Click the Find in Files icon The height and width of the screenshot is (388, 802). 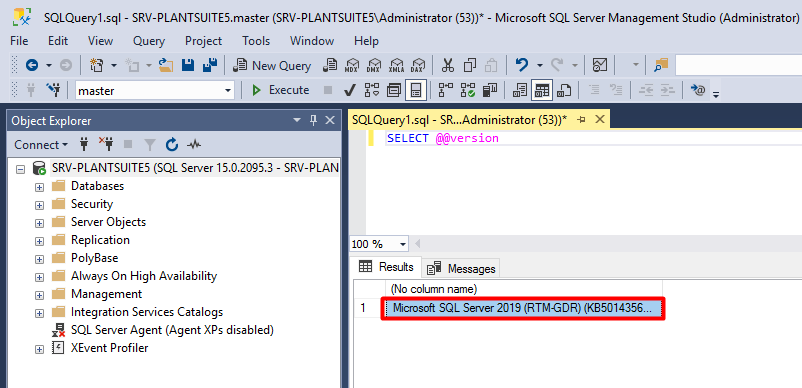pos(661,65)
